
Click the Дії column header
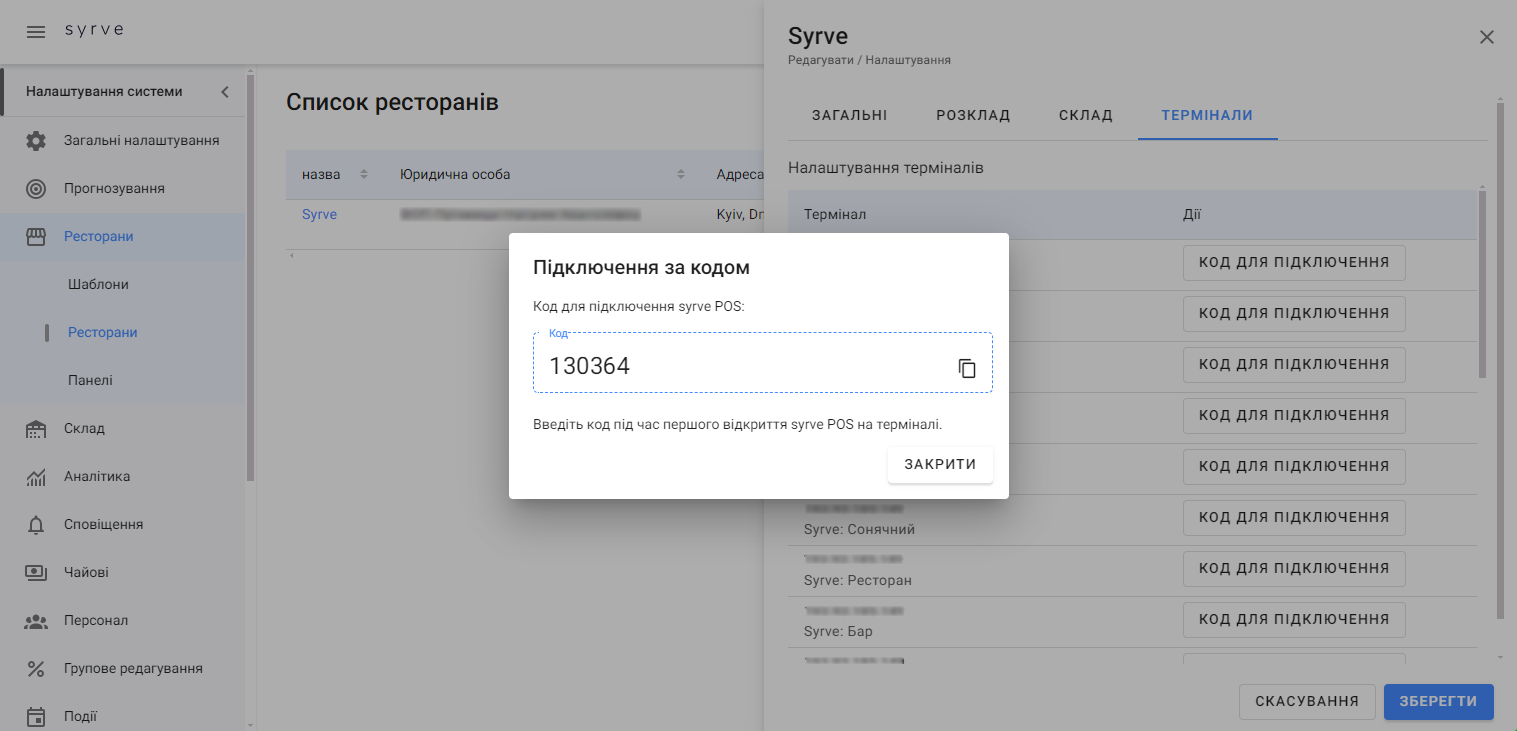[1192, 215]
